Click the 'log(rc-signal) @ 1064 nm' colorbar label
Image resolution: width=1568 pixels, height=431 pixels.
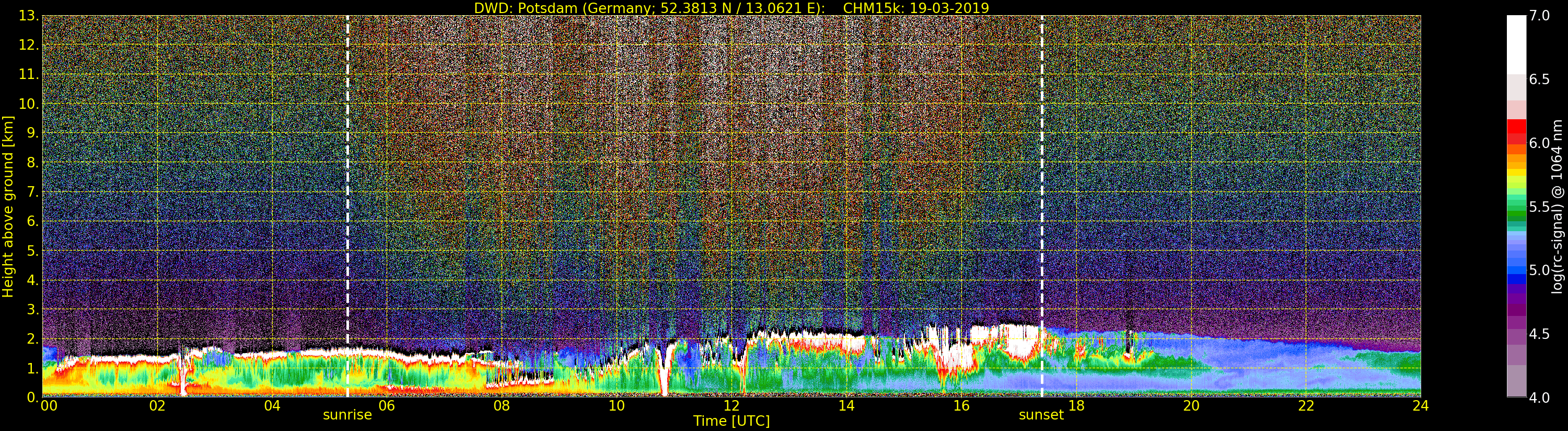1557,206
